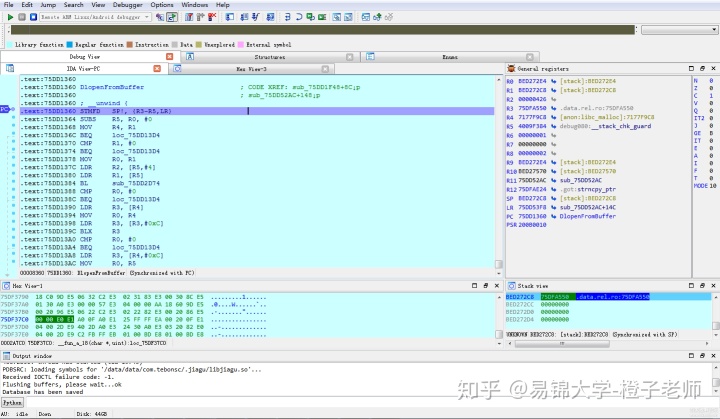720x419 pixels.
Task: Click the Run until return green icon
Action: pyautogui.click(x=310, y=17)
